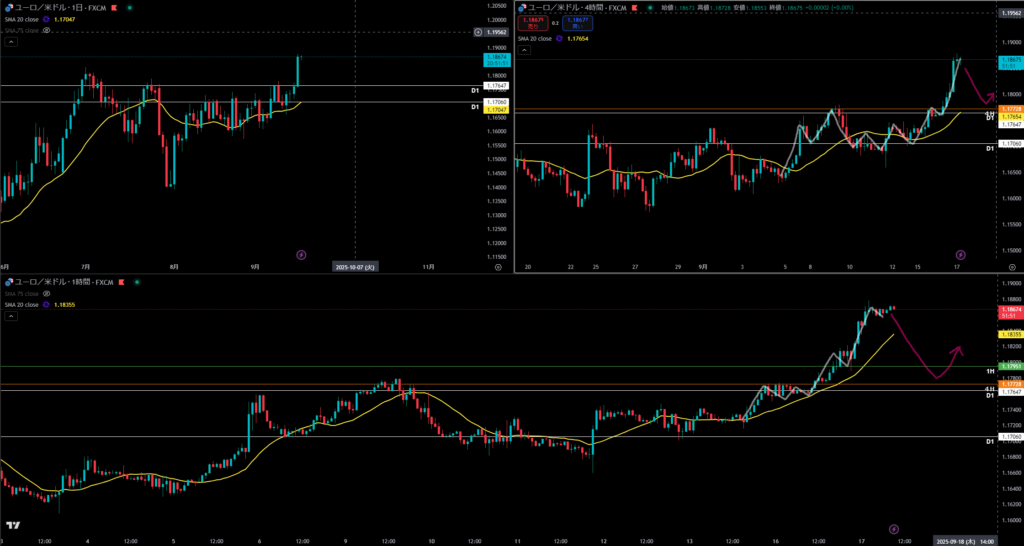The image size is (1024, 546).
Task: Select the 1-hour EUR/USD chart symbol title
Action: click(x=60, y=282)
